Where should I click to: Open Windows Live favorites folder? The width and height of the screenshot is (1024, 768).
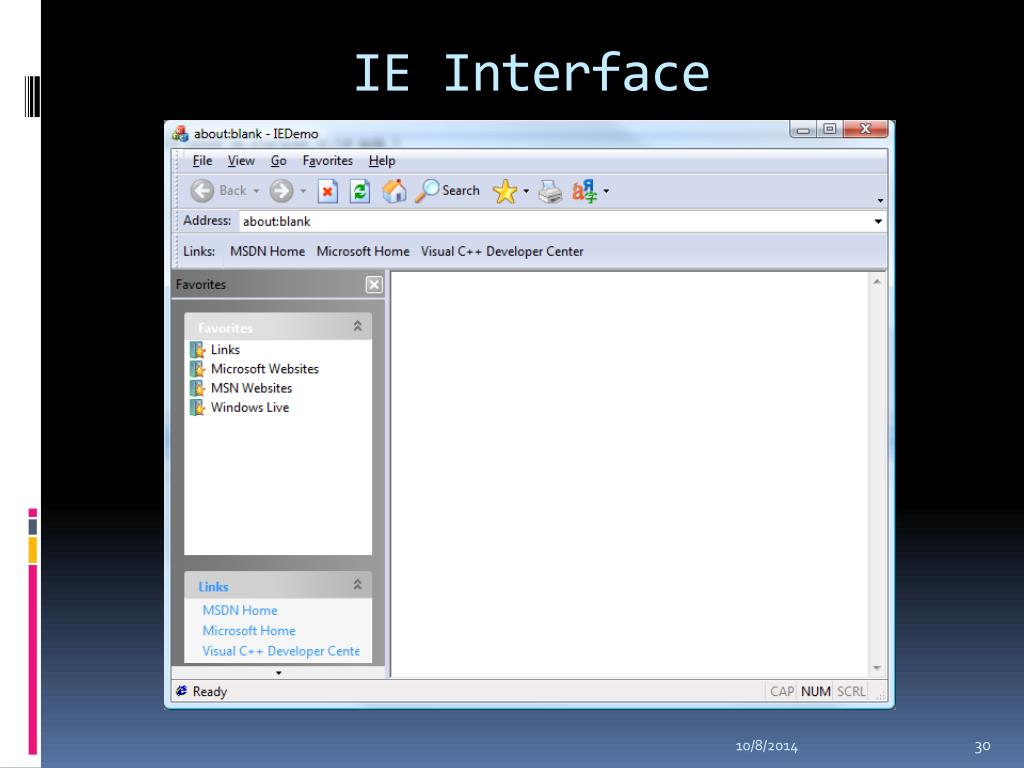[249, 408]
